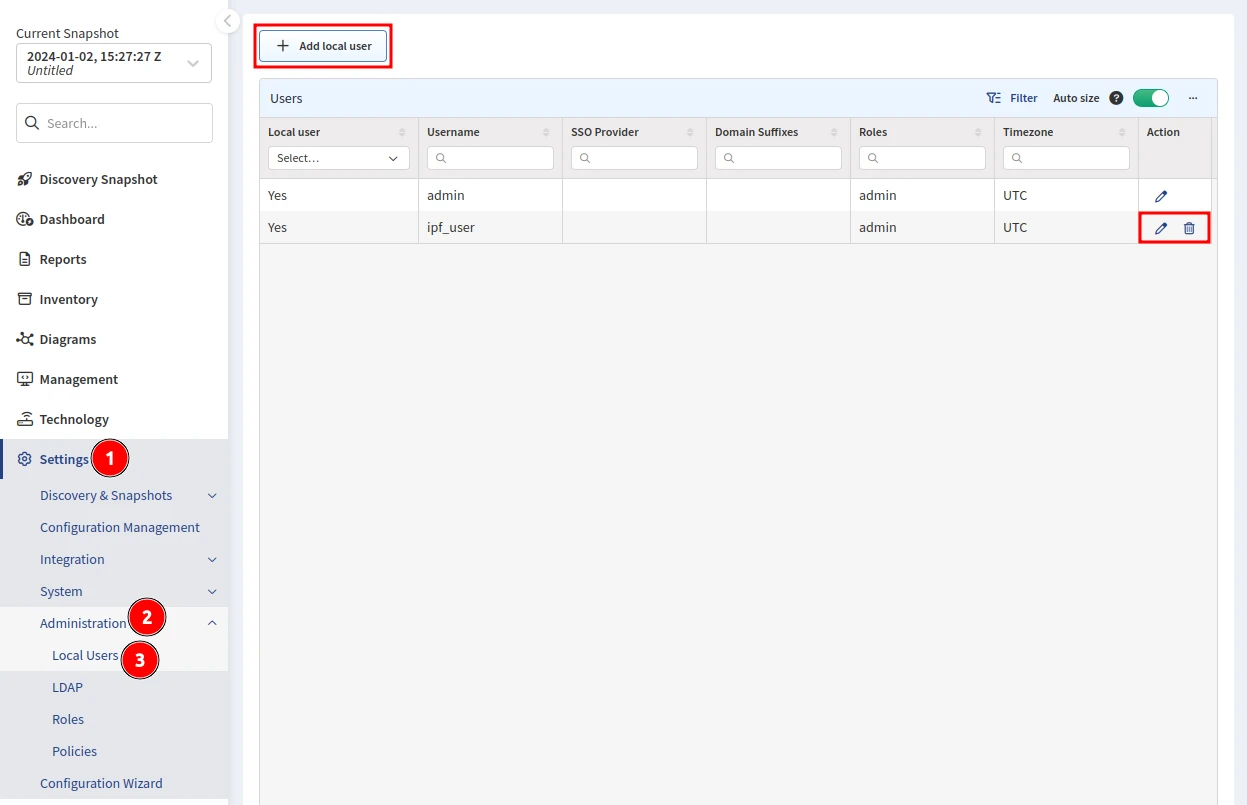The height and width of the screenshot is (805, 1247).
Task: Click the Roles column filter search box
Action: click(x=922, y=158)
